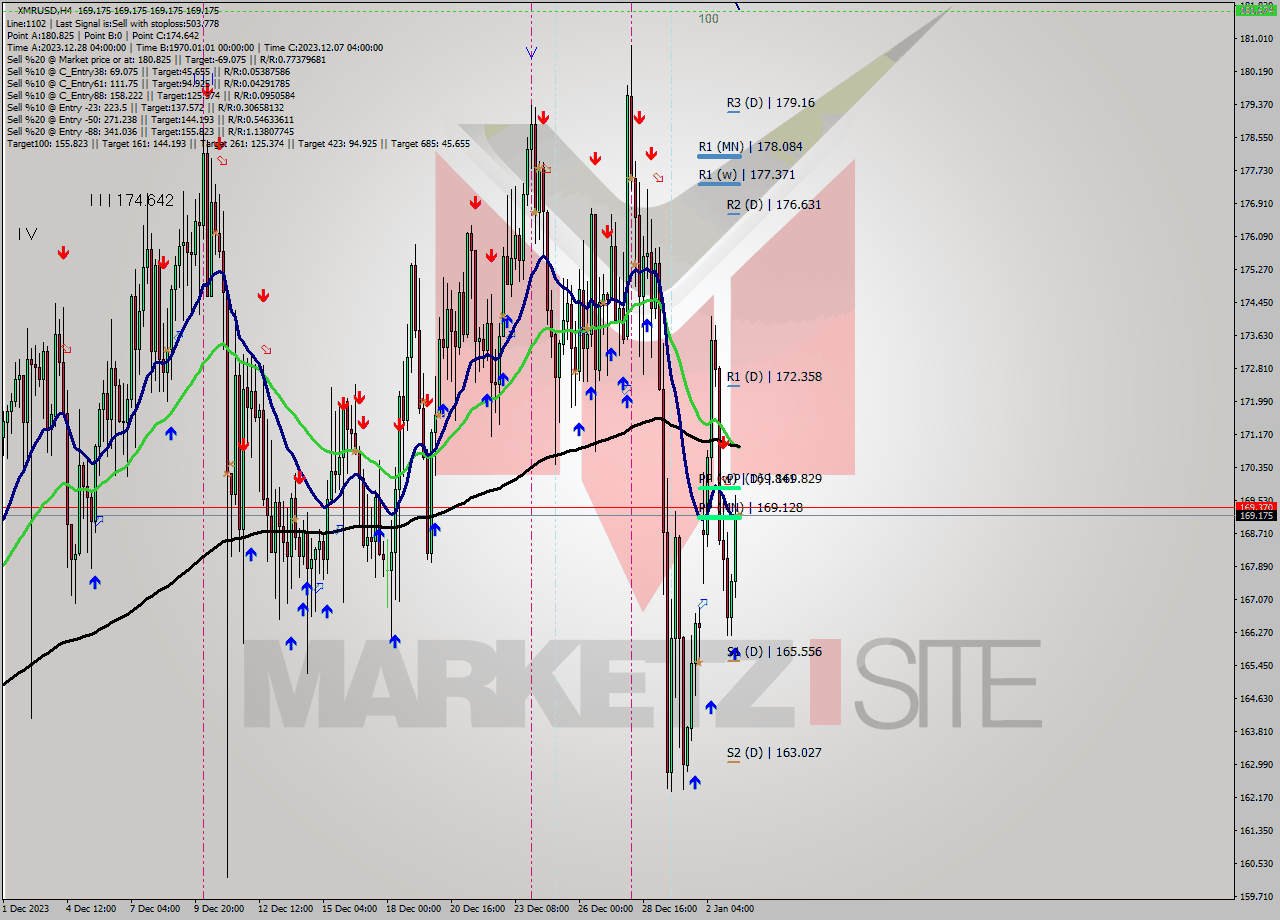Screen dimensions: 1280x920
Task: Click the '9 Dec 20:00' time label
Action: [x=221, y=909]
